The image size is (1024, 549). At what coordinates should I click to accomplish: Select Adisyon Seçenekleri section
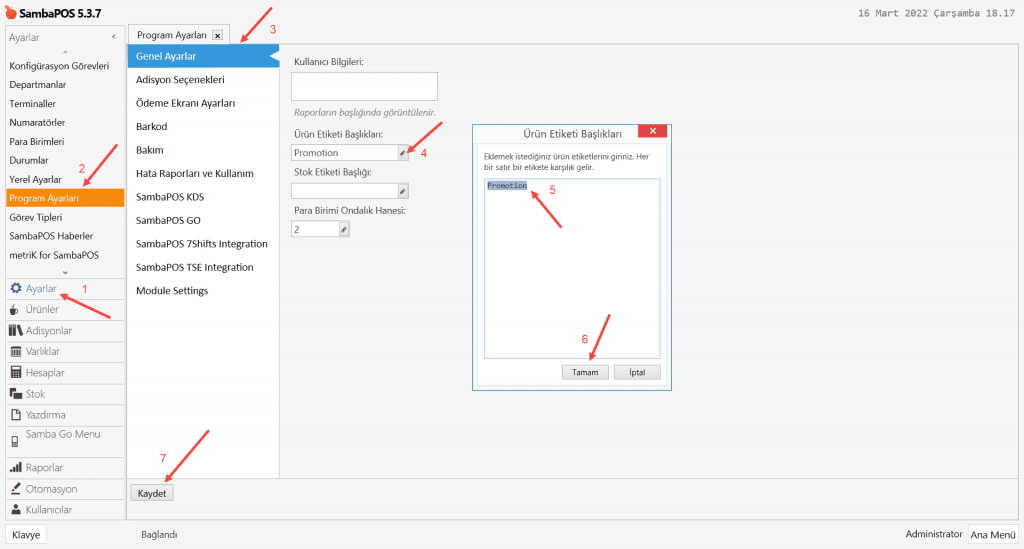point(203,80)
